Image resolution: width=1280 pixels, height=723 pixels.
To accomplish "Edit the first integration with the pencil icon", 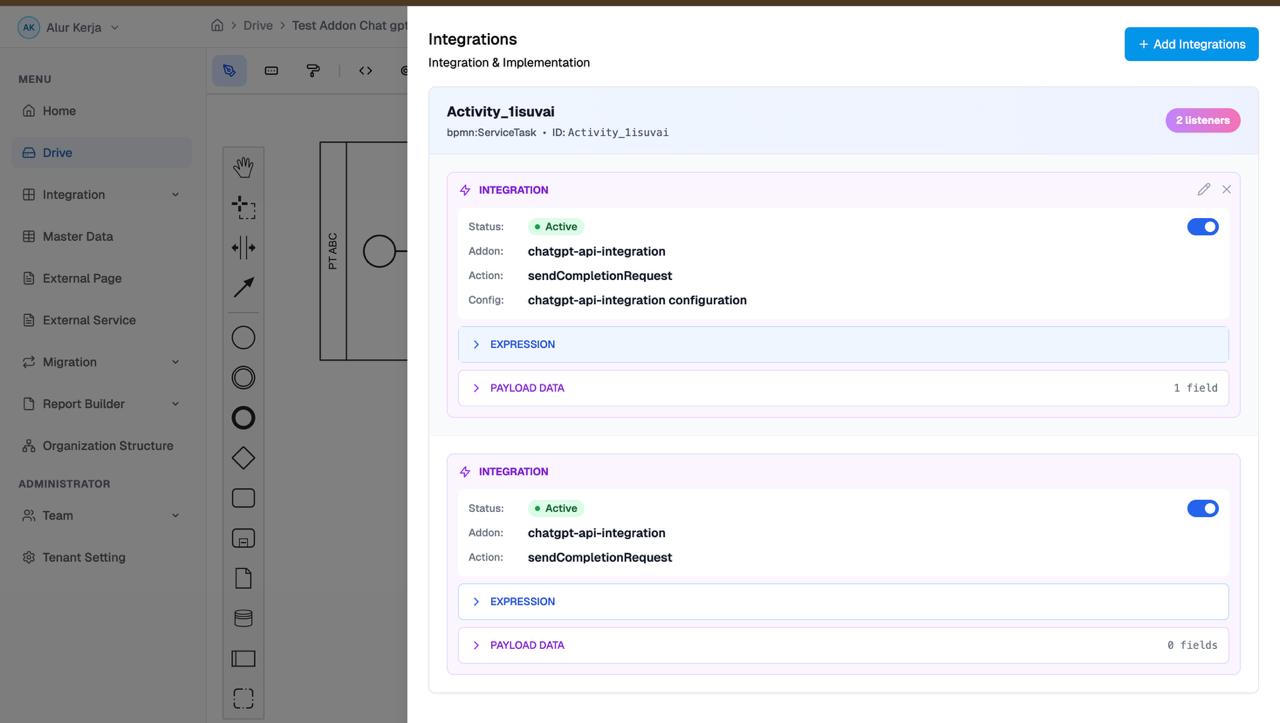I will click(x=1204, y=188).
